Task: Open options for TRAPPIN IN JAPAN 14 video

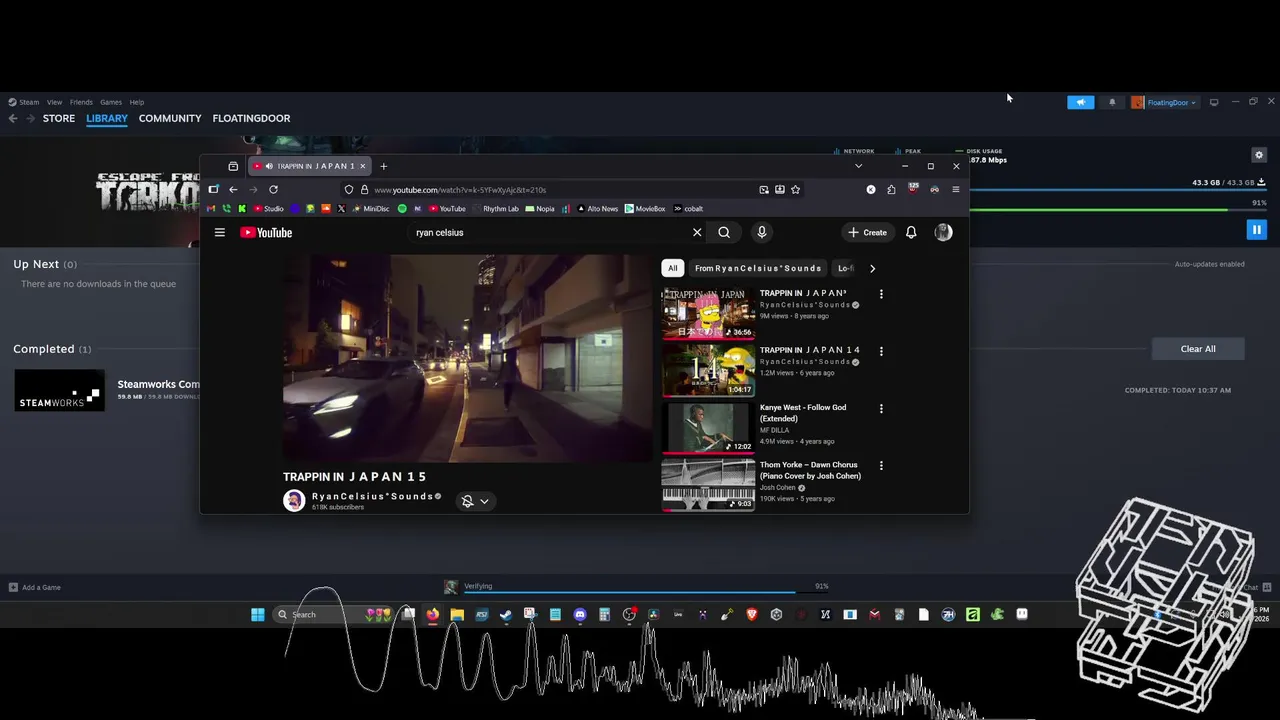Action: pyautogui.click(x=881, y=351)
